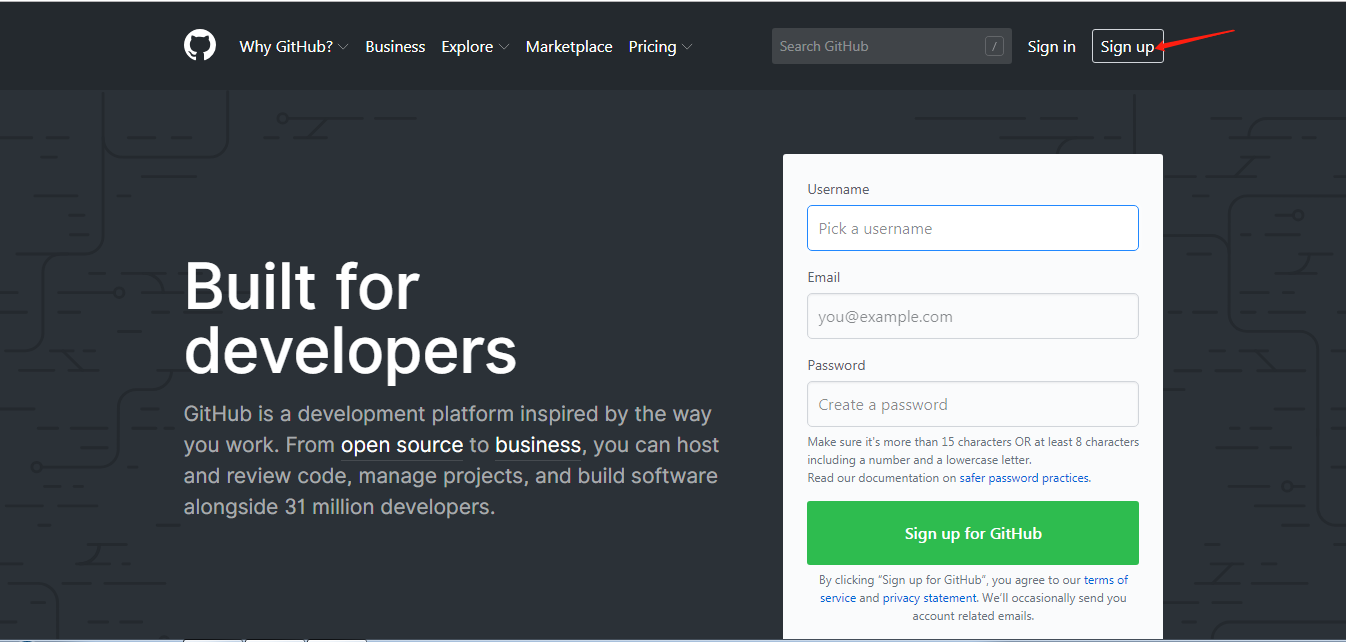This screenshot has height=642, width=1346.
Task: Open the Business page
Action: [x=395, y=46]
